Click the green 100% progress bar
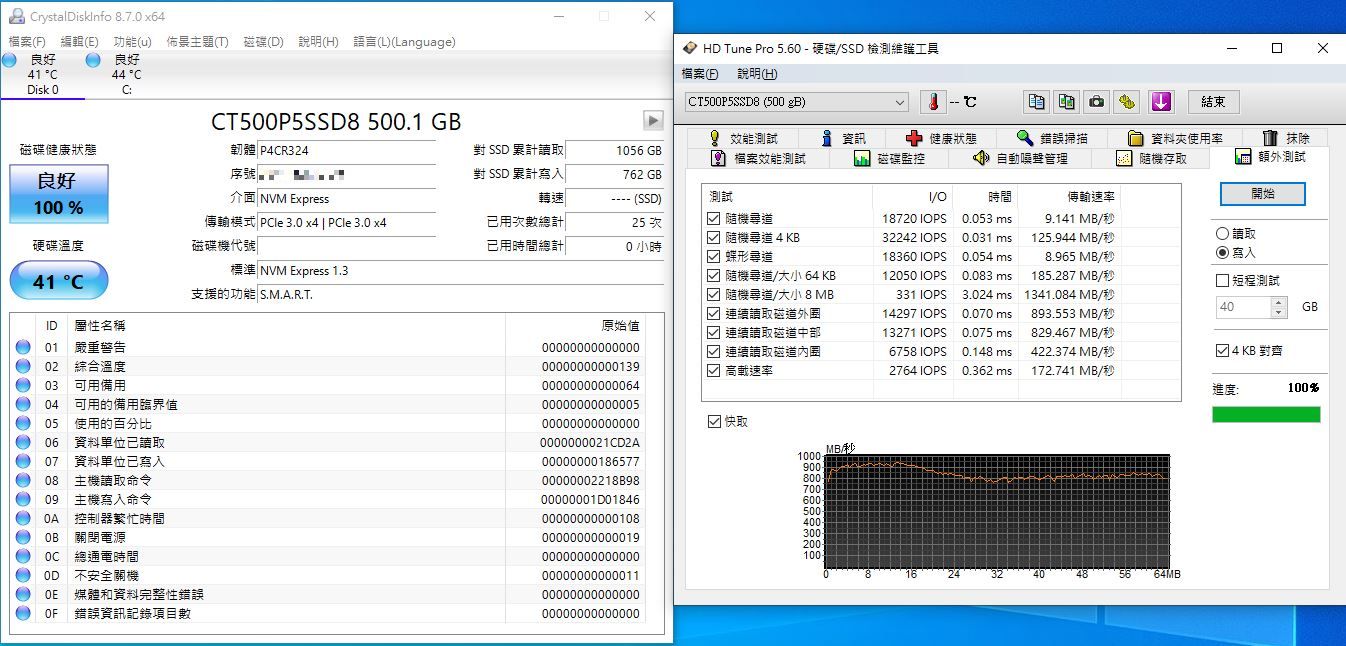This screenshot has width=1346, height=646. (1266, 414)
